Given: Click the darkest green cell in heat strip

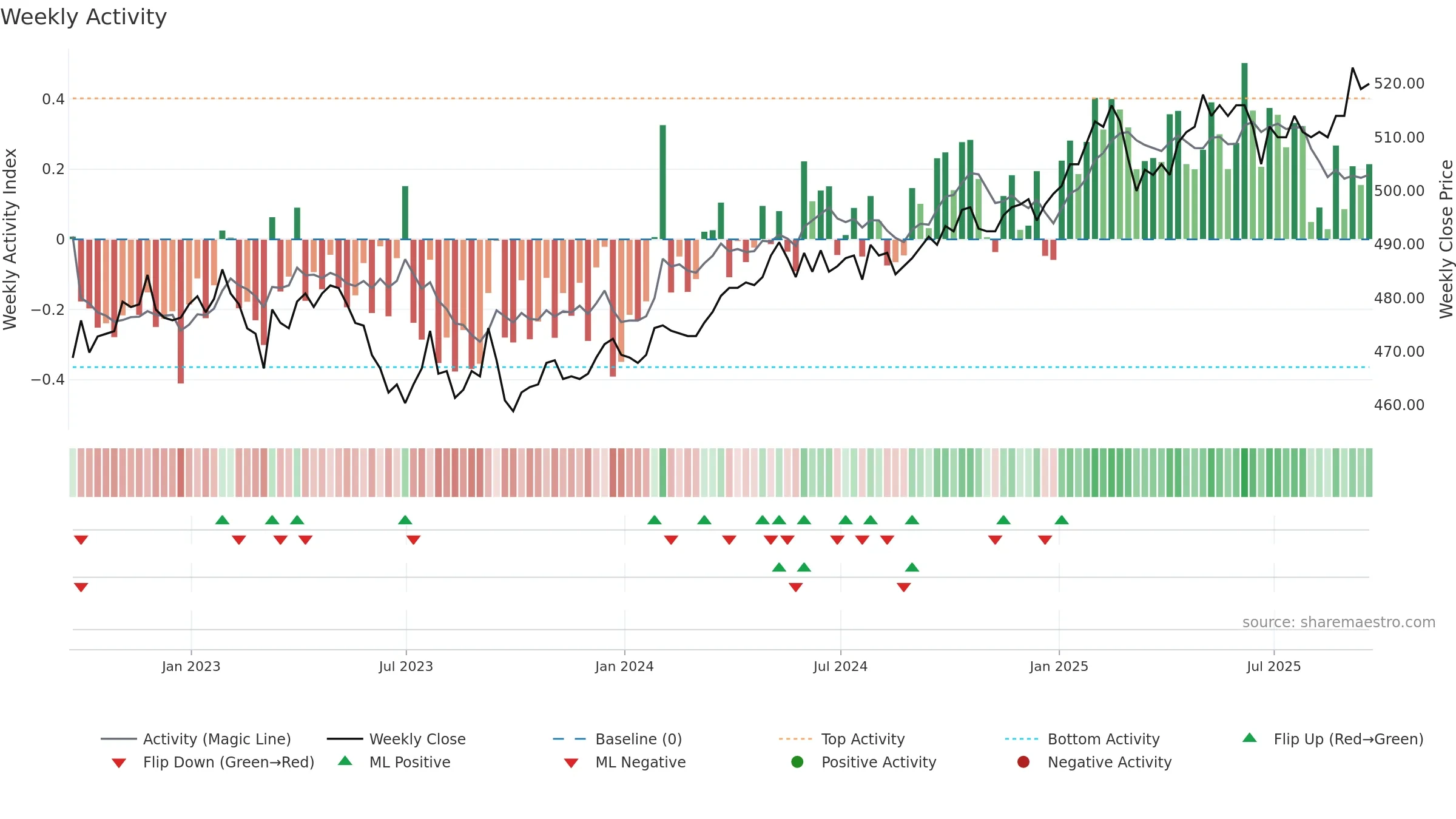Looking at the screenshot, I should pyautogui.click(x=1244, y=473).
